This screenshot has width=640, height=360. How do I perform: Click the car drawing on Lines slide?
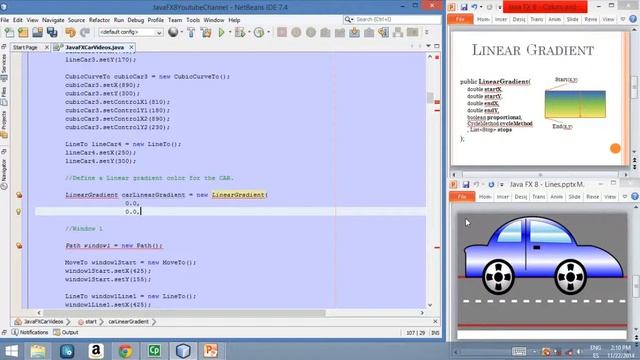coord(544,256)
